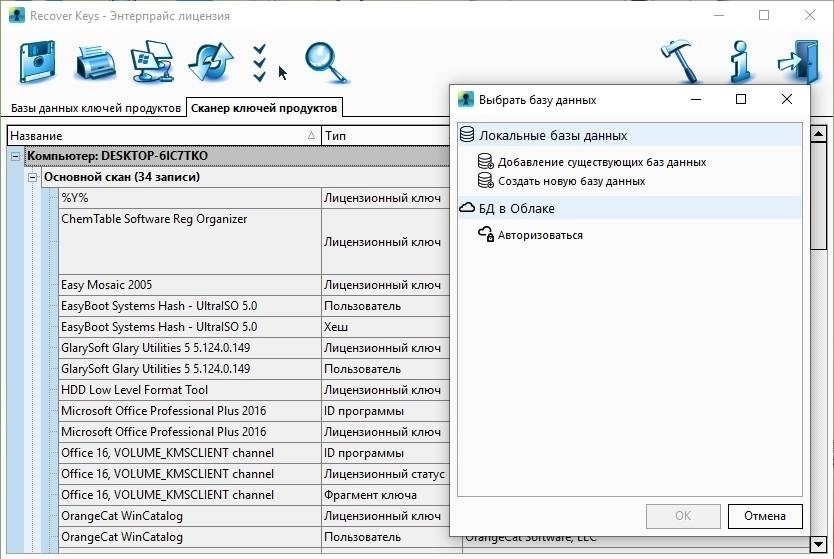Select HDD Low Level Format Tool row

(x=253, y=390)
